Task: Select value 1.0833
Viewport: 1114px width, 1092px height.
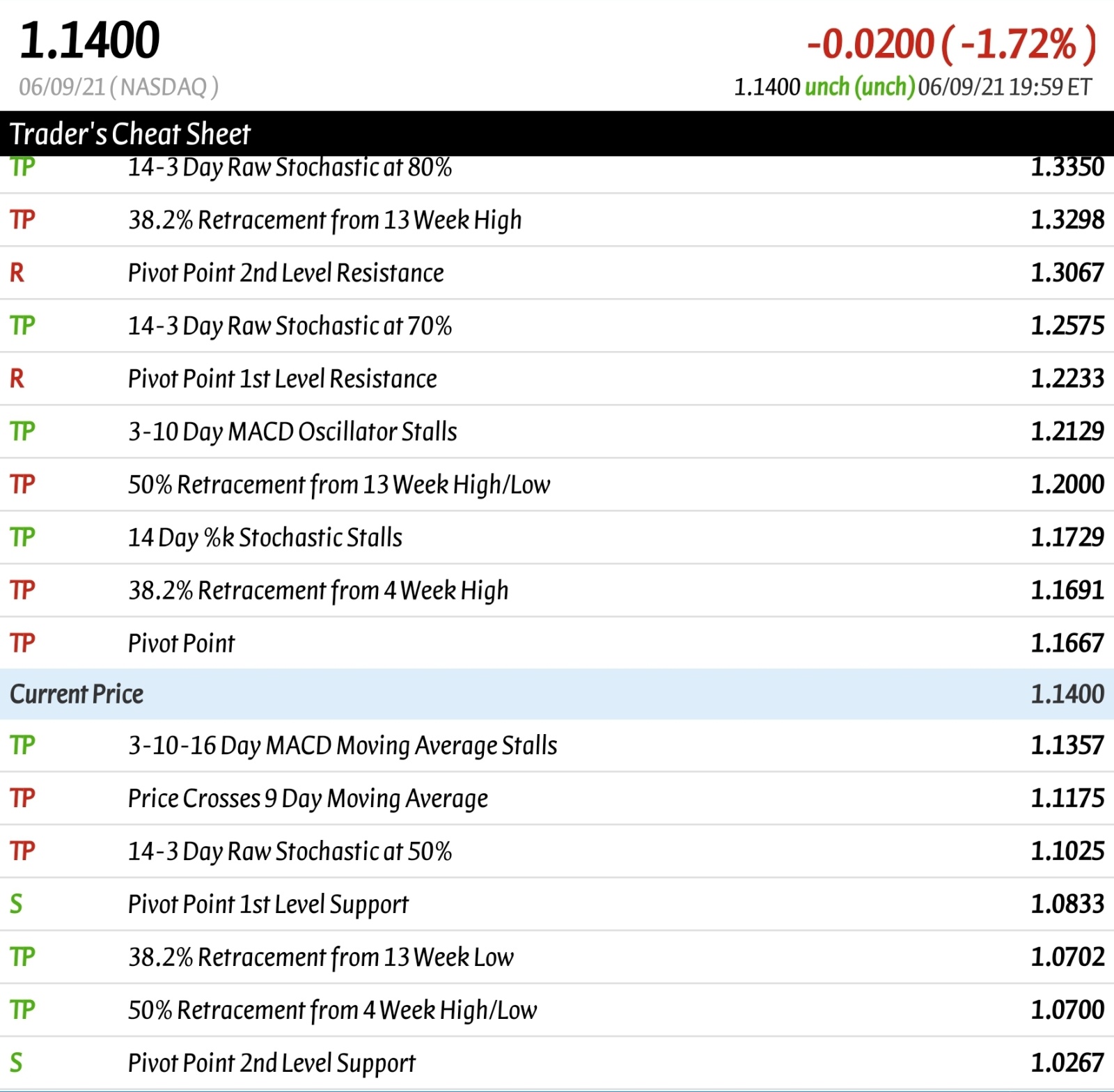Action: pyautogui.click(x=1067, y=905)
